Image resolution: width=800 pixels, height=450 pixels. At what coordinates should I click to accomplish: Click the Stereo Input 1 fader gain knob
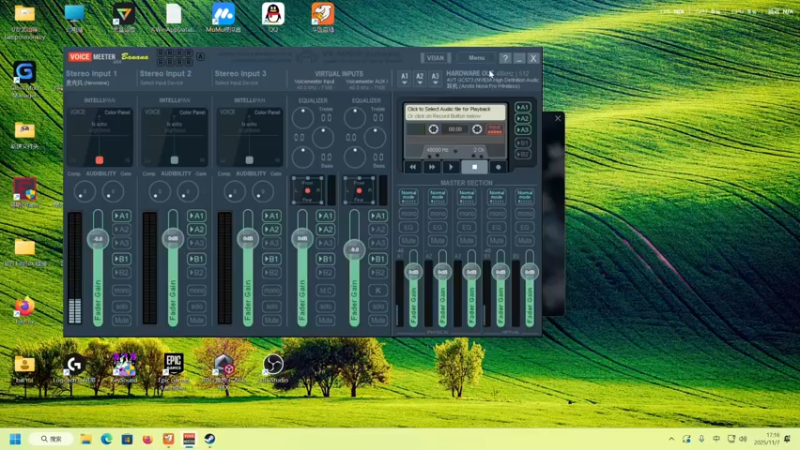(97, 239)
